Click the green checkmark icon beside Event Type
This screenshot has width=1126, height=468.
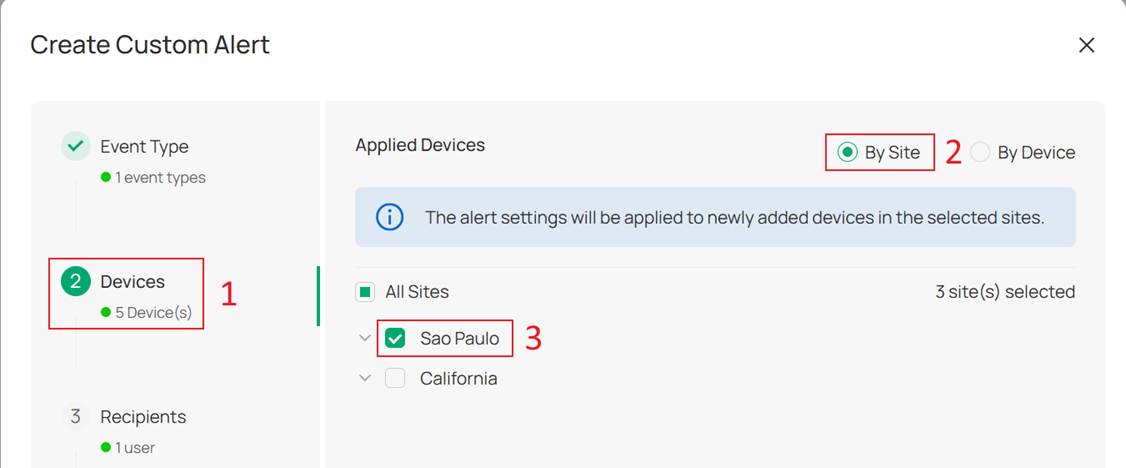click(75, 146)
